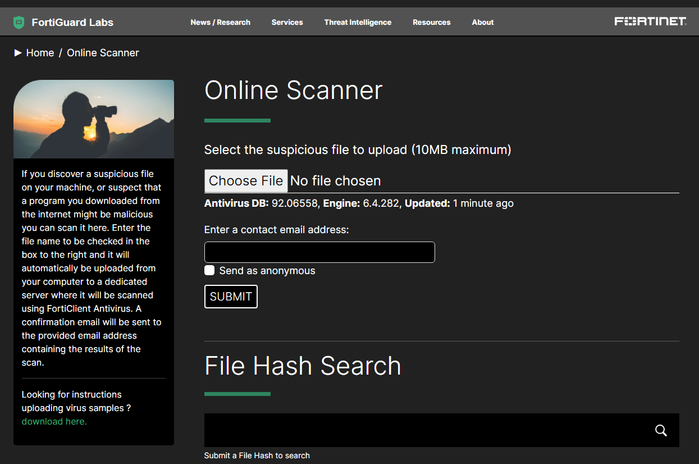Image resolution: width=699 pixels, height=464 pixels.
Task: Click into the File Hash search box
Action: click(425, 430)
